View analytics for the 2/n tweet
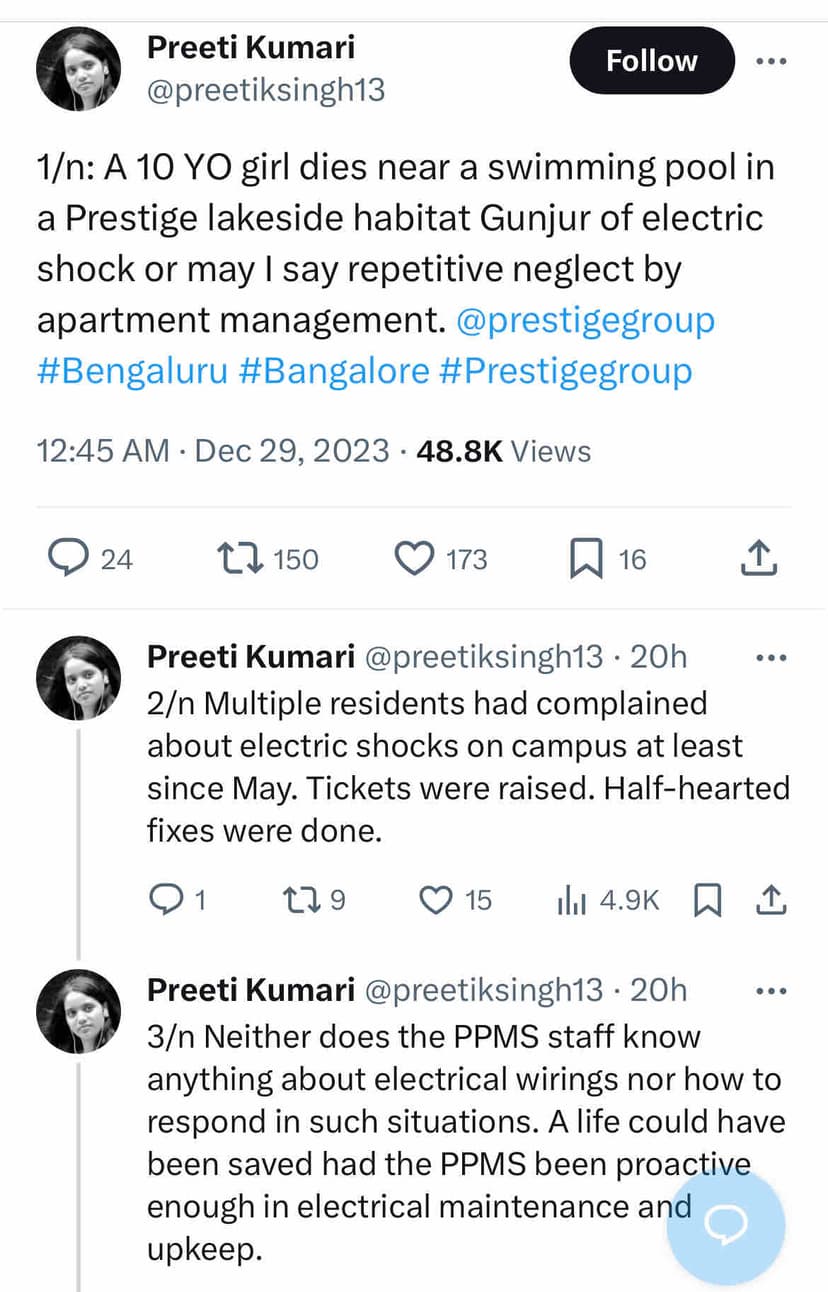Screen dimensions: 828x1292 [x=570, y=901]
